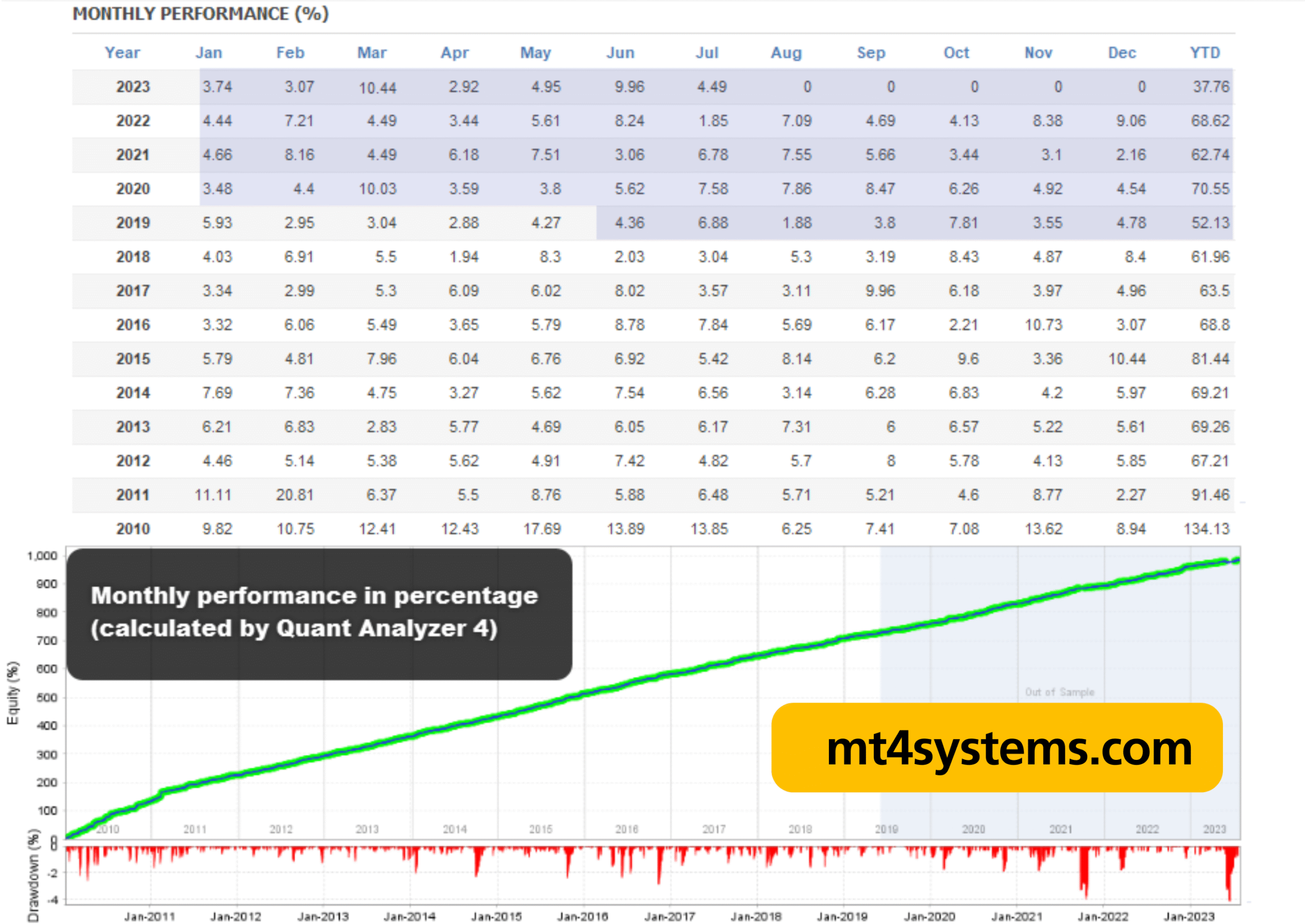Click the Dec column header
The height and width of the screenshot is (924, 1305).
coord(1121,52)
